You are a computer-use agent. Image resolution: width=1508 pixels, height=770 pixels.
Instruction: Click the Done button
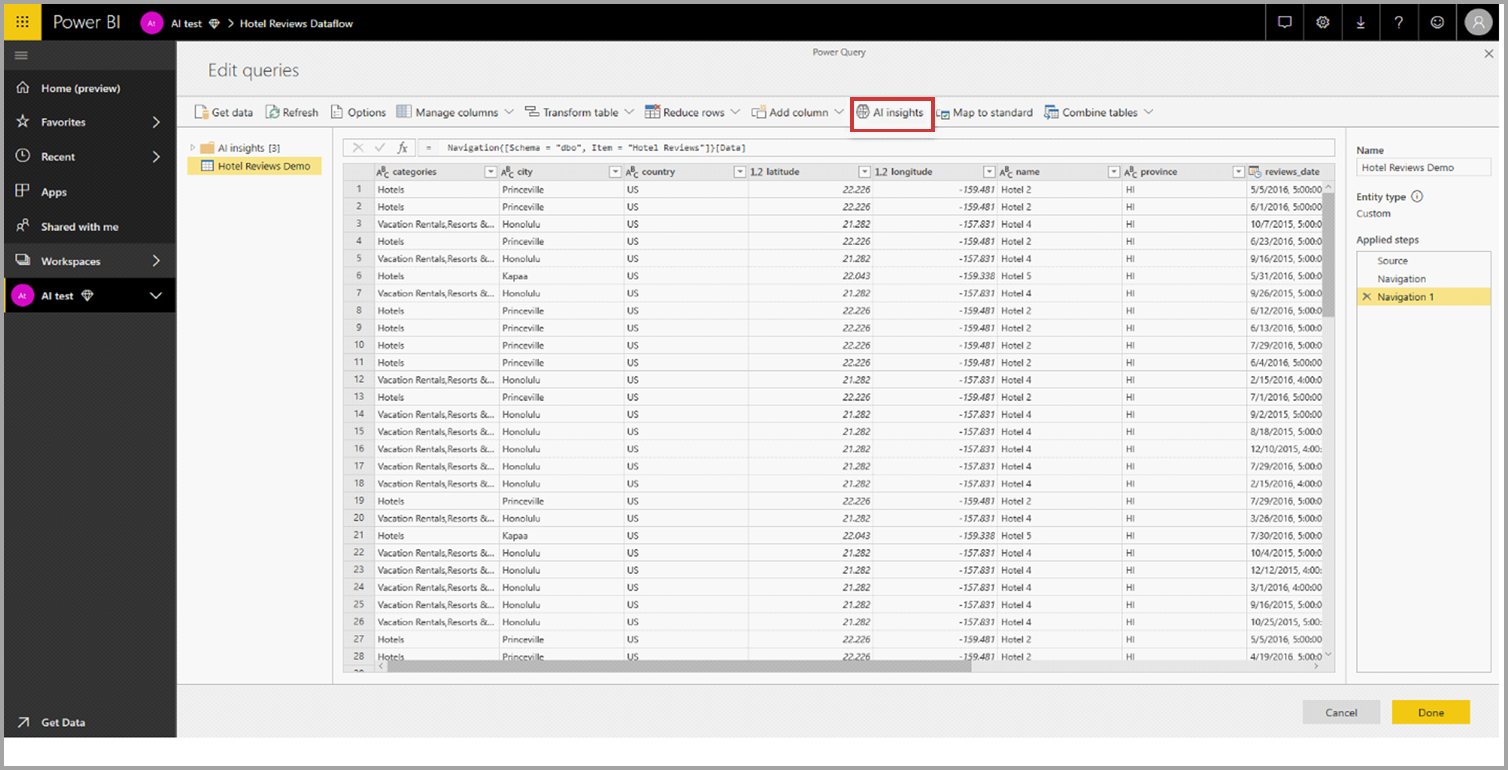click(1431, 712)
